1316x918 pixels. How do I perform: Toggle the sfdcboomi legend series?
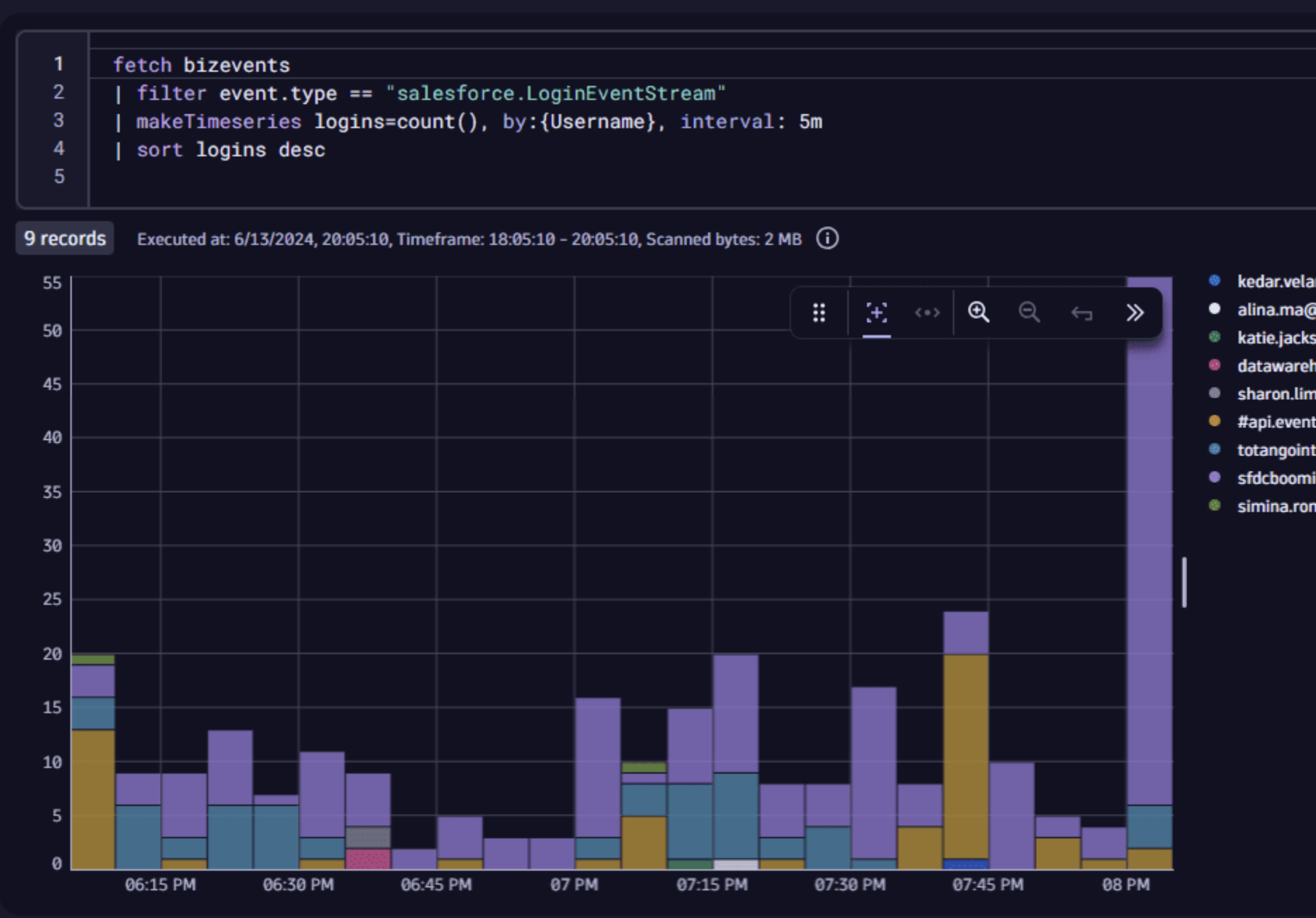(x=1274, y=478)
